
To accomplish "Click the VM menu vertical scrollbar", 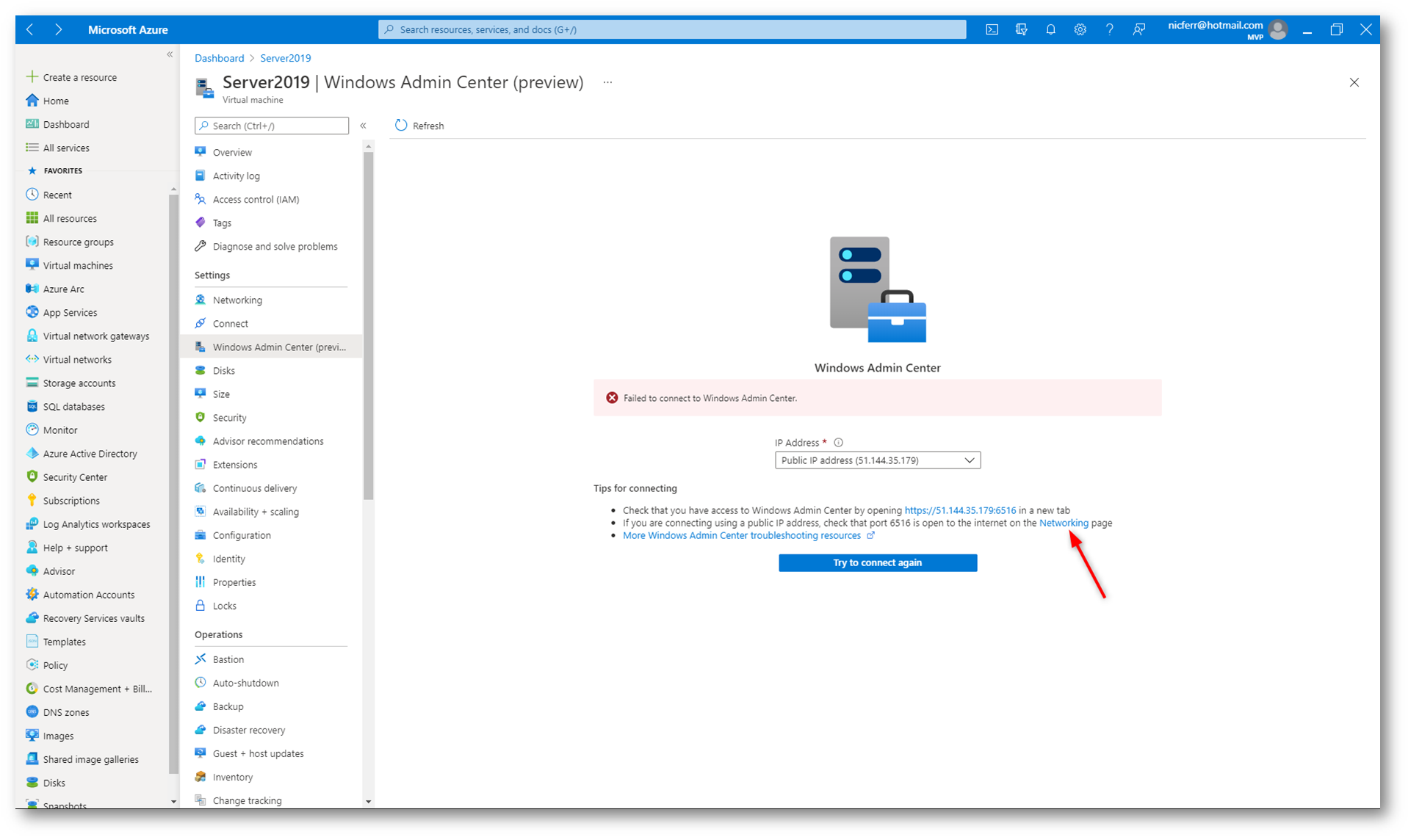I will pyautogui.click(x=368, y=325).
